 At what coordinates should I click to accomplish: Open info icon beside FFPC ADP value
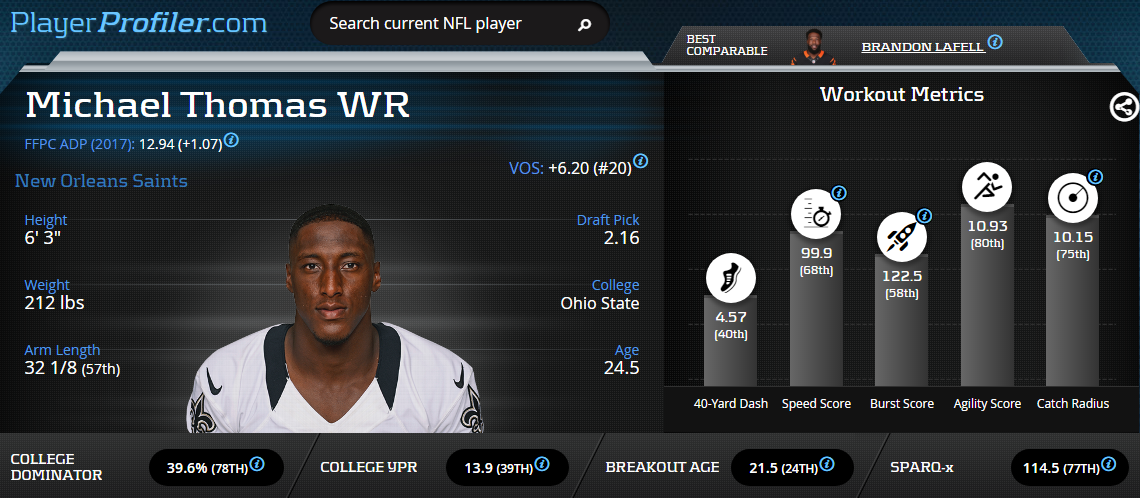[x=231, y=140]
